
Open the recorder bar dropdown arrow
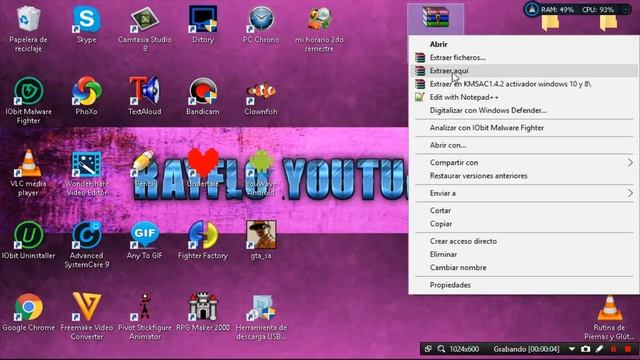(572, 349)
